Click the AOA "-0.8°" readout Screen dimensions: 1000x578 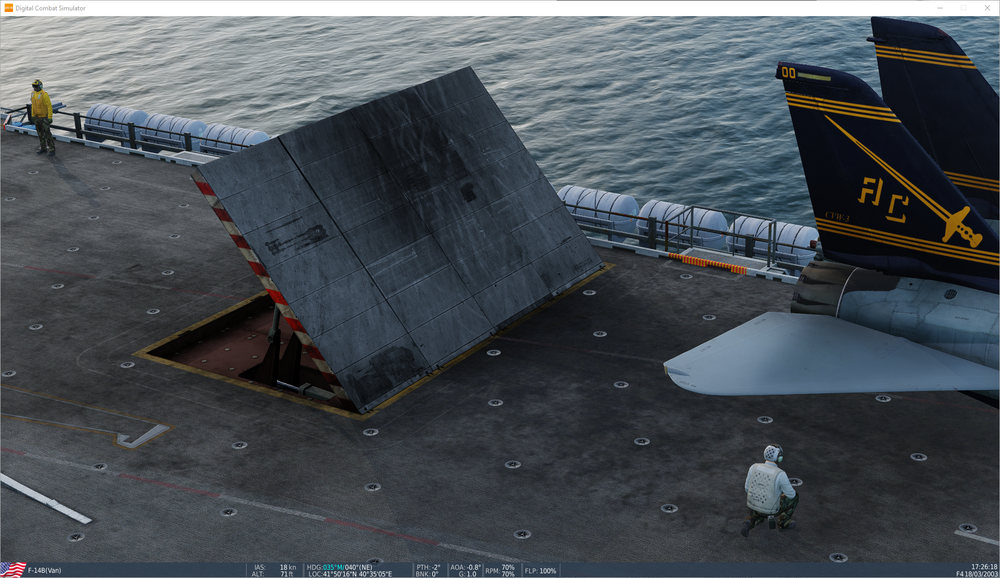coord(473,567)
